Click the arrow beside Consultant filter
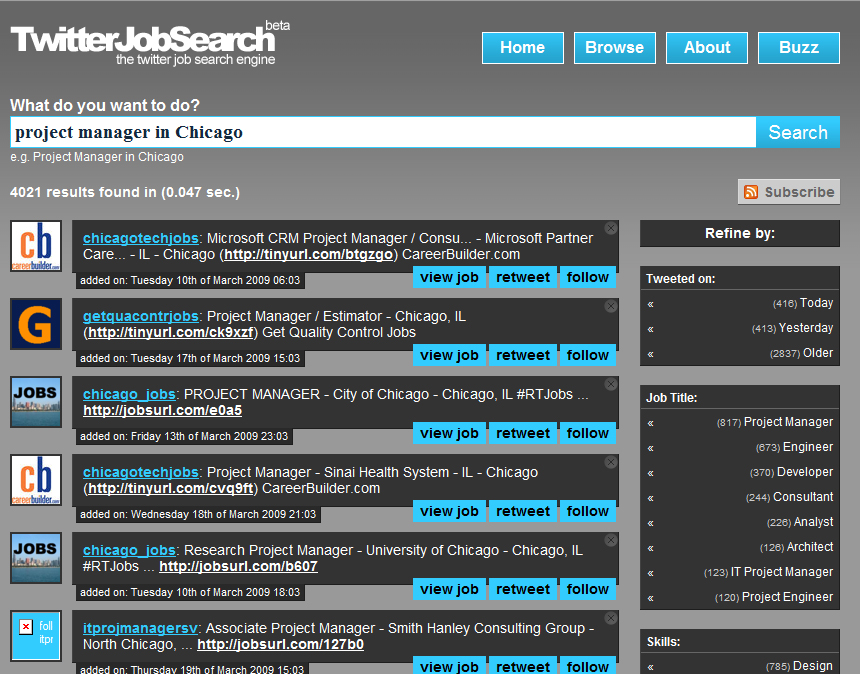This screenshot has height=674, width=860. click(650, 498)
